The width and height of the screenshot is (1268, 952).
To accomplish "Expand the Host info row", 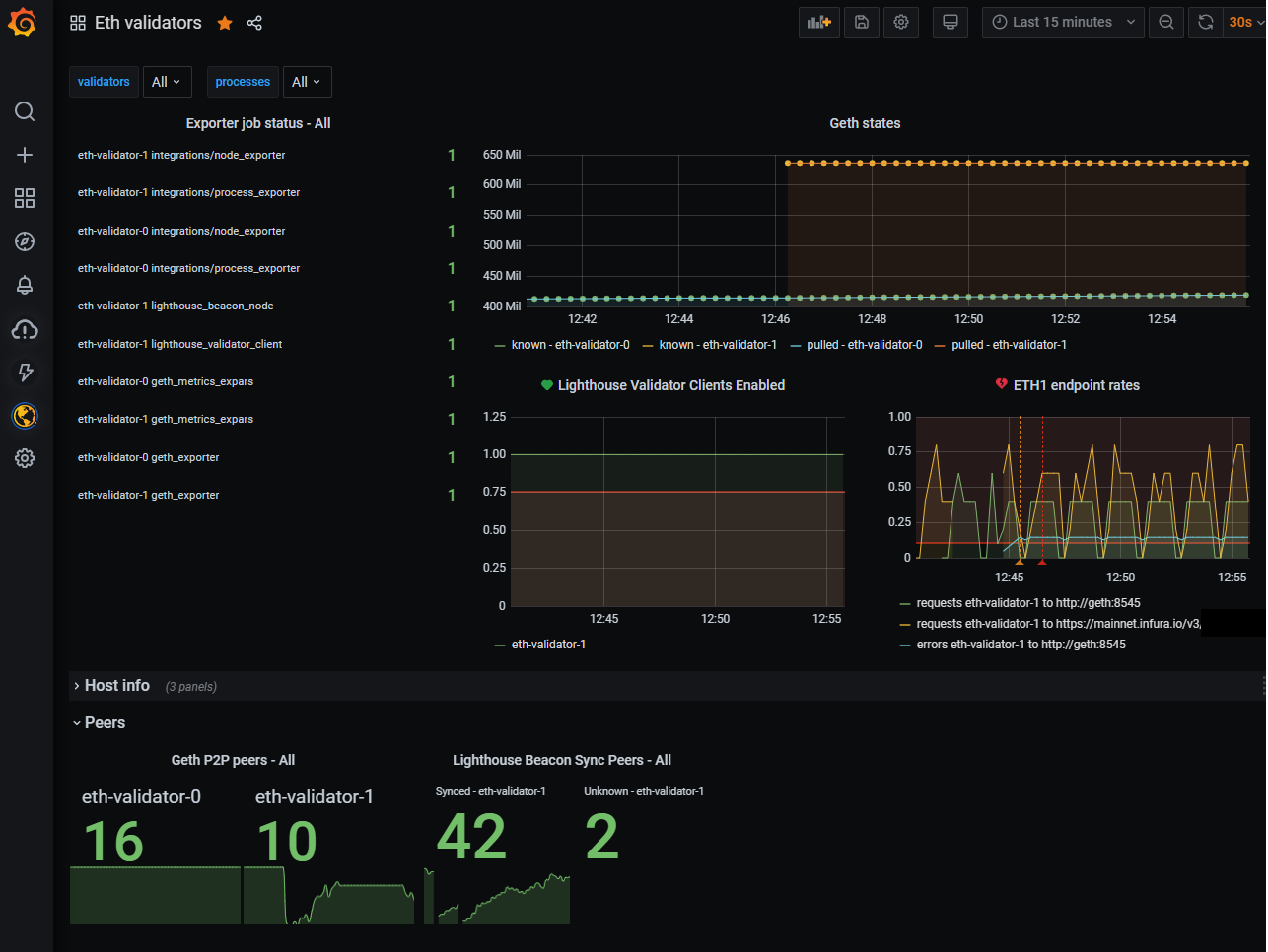I will [116, 686].
